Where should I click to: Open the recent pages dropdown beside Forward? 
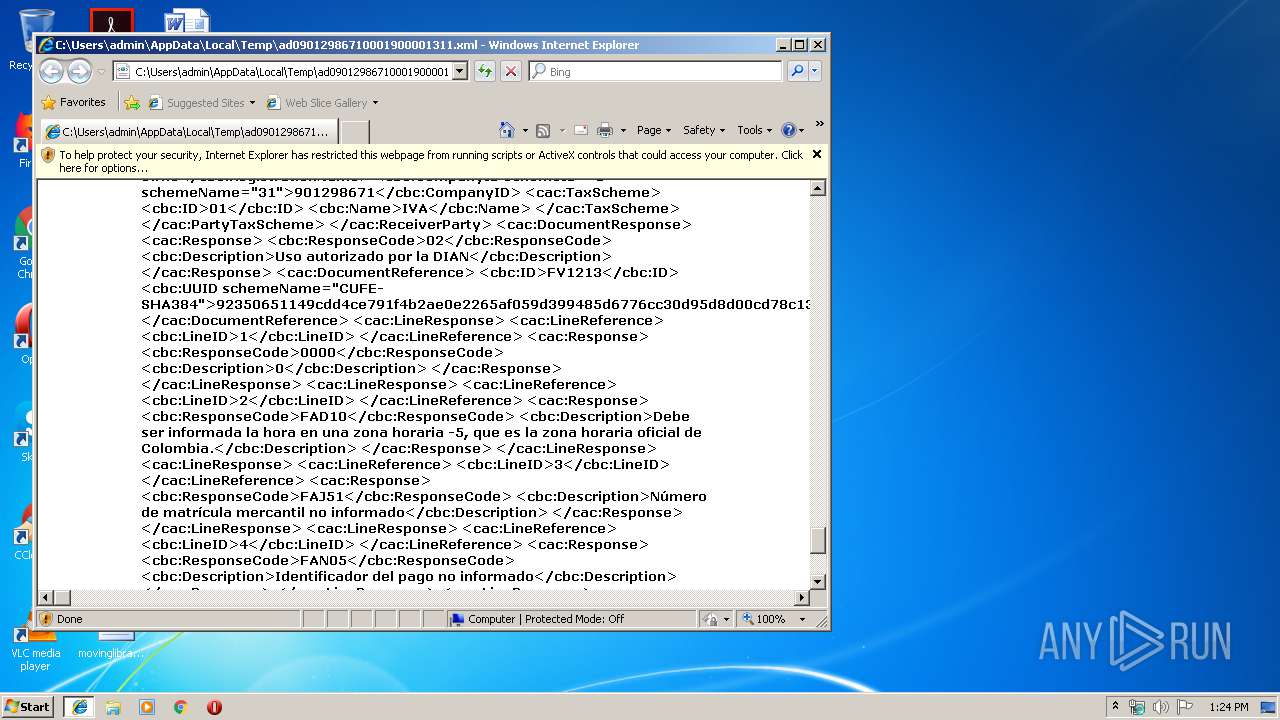pyautogui.click(x=101, y=72)
